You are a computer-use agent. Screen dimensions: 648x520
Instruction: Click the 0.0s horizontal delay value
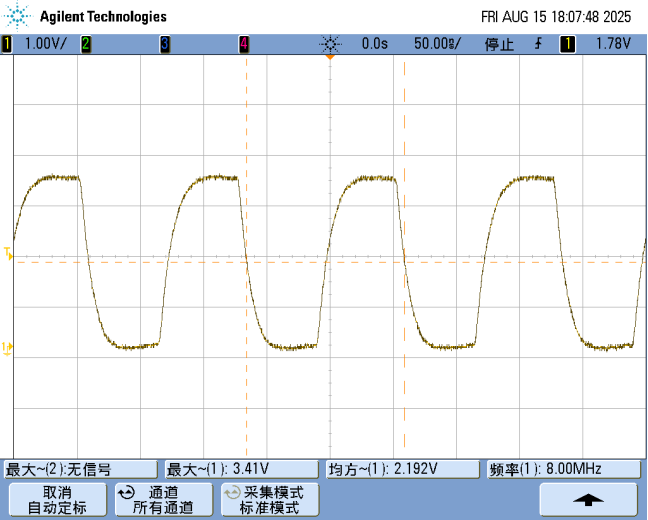tap(374, 44)
